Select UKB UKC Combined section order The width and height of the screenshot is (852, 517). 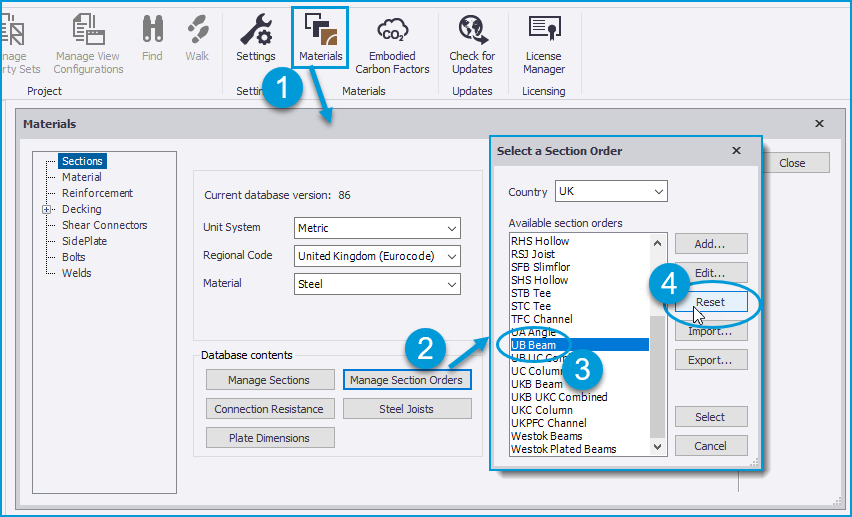tap(559, 397)
